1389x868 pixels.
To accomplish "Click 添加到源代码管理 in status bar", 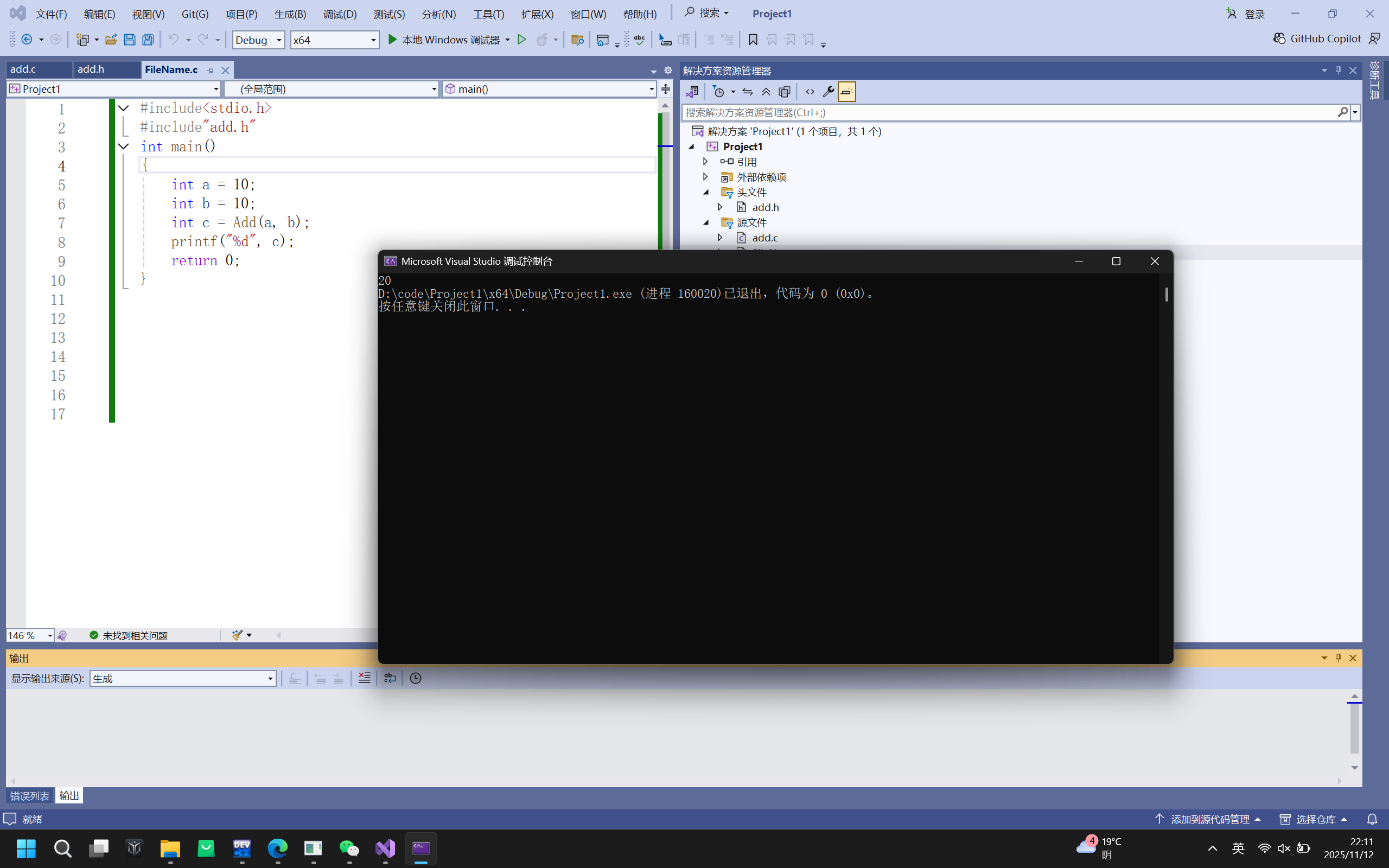I will point(1209,819).
